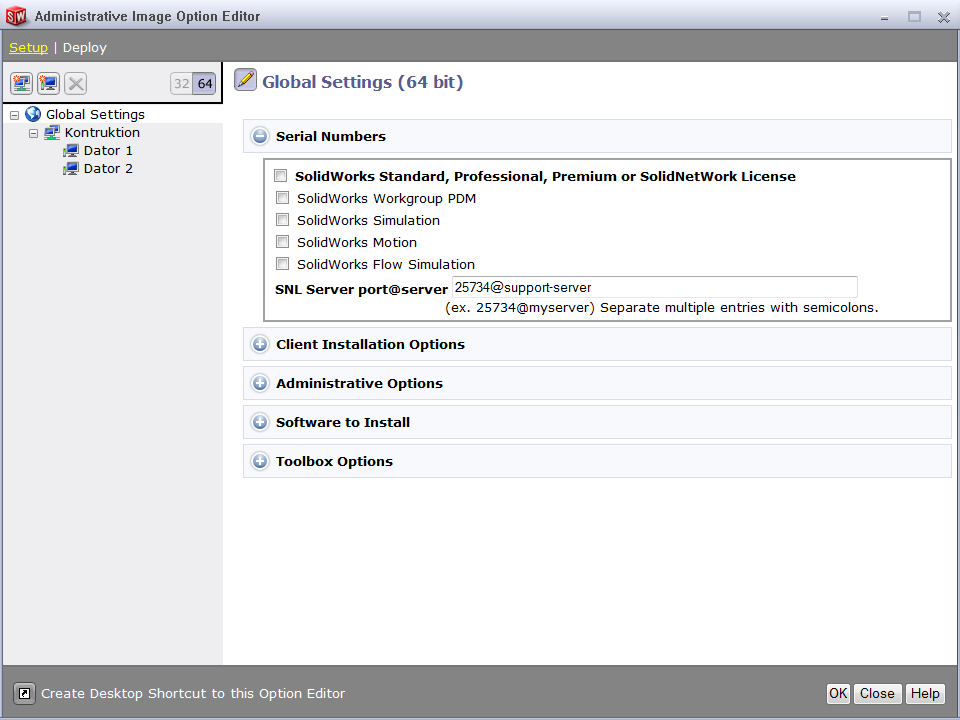
Task: Enable SolidWorks Standard, Professional, Premium license checkbox
Action: pos(280,176)
